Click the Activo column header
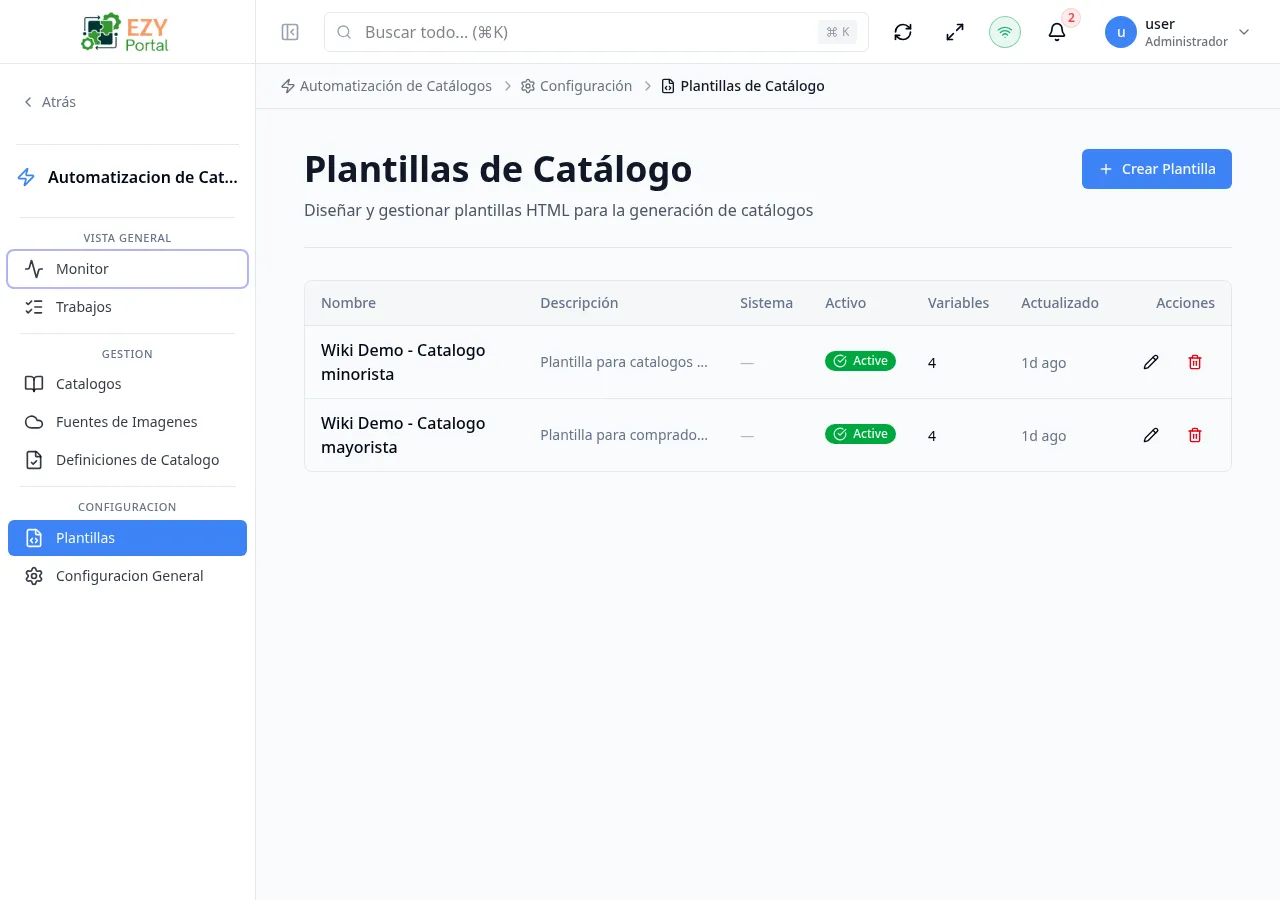1280x900 pixels. pyautogui.click(x=845, y=303)
